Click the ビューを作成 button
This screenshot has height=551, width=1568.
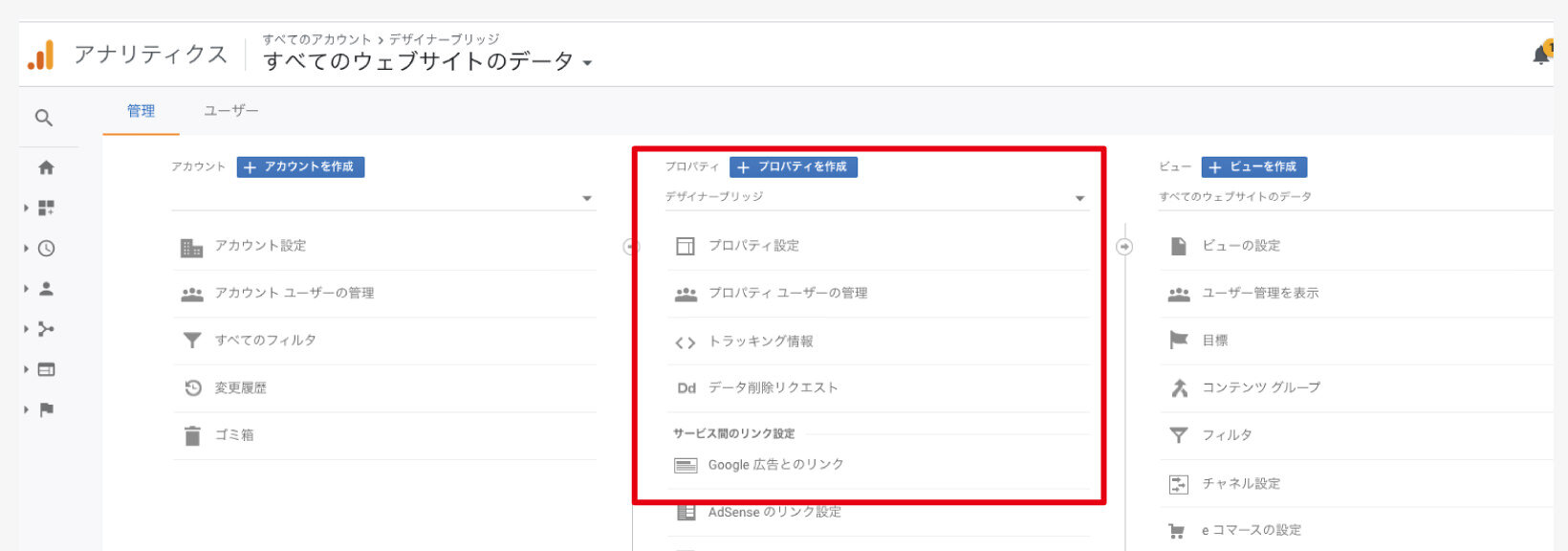1253,166
